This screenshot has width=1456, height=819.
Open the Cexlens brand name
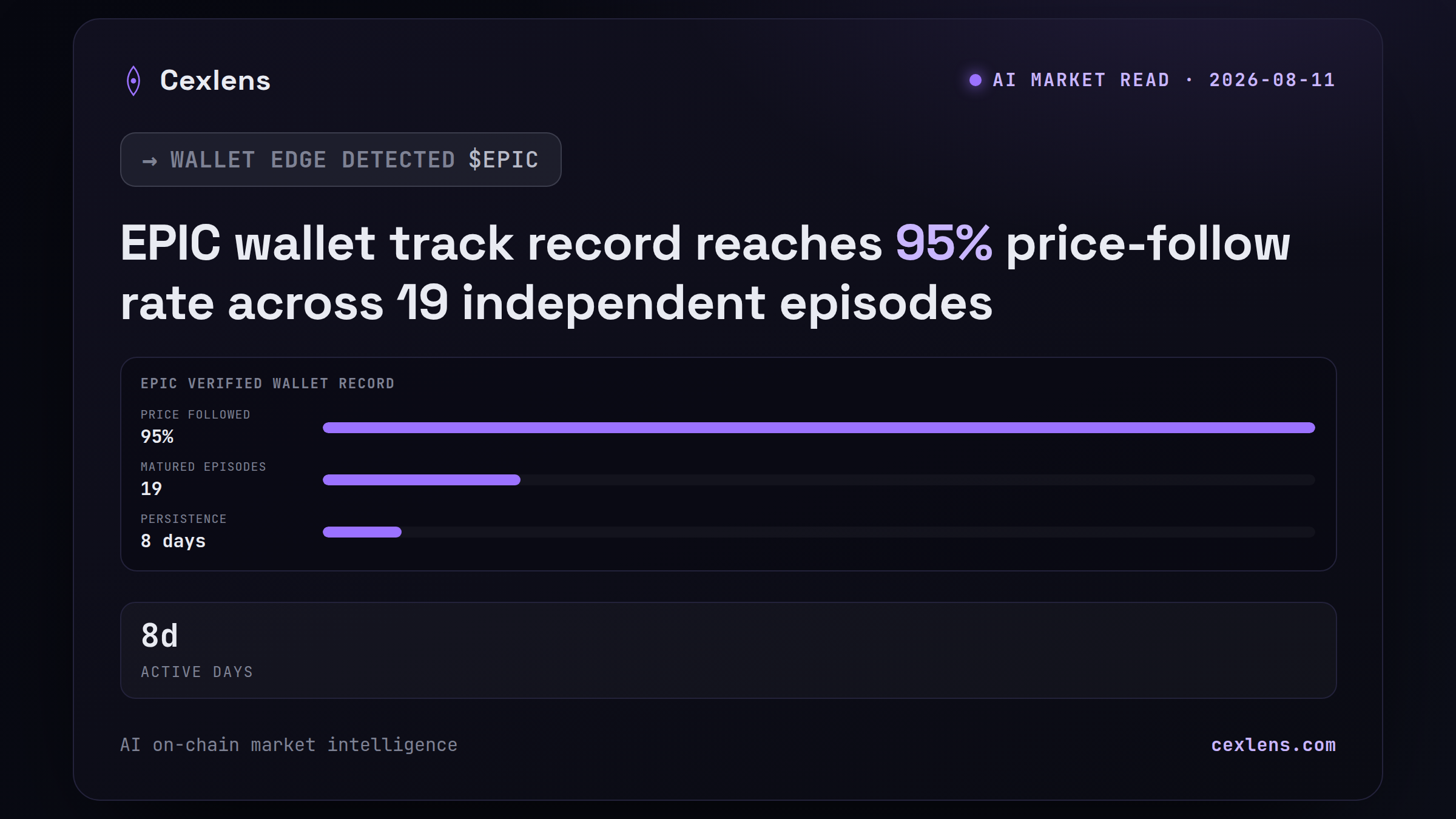[x=215, y=81]
